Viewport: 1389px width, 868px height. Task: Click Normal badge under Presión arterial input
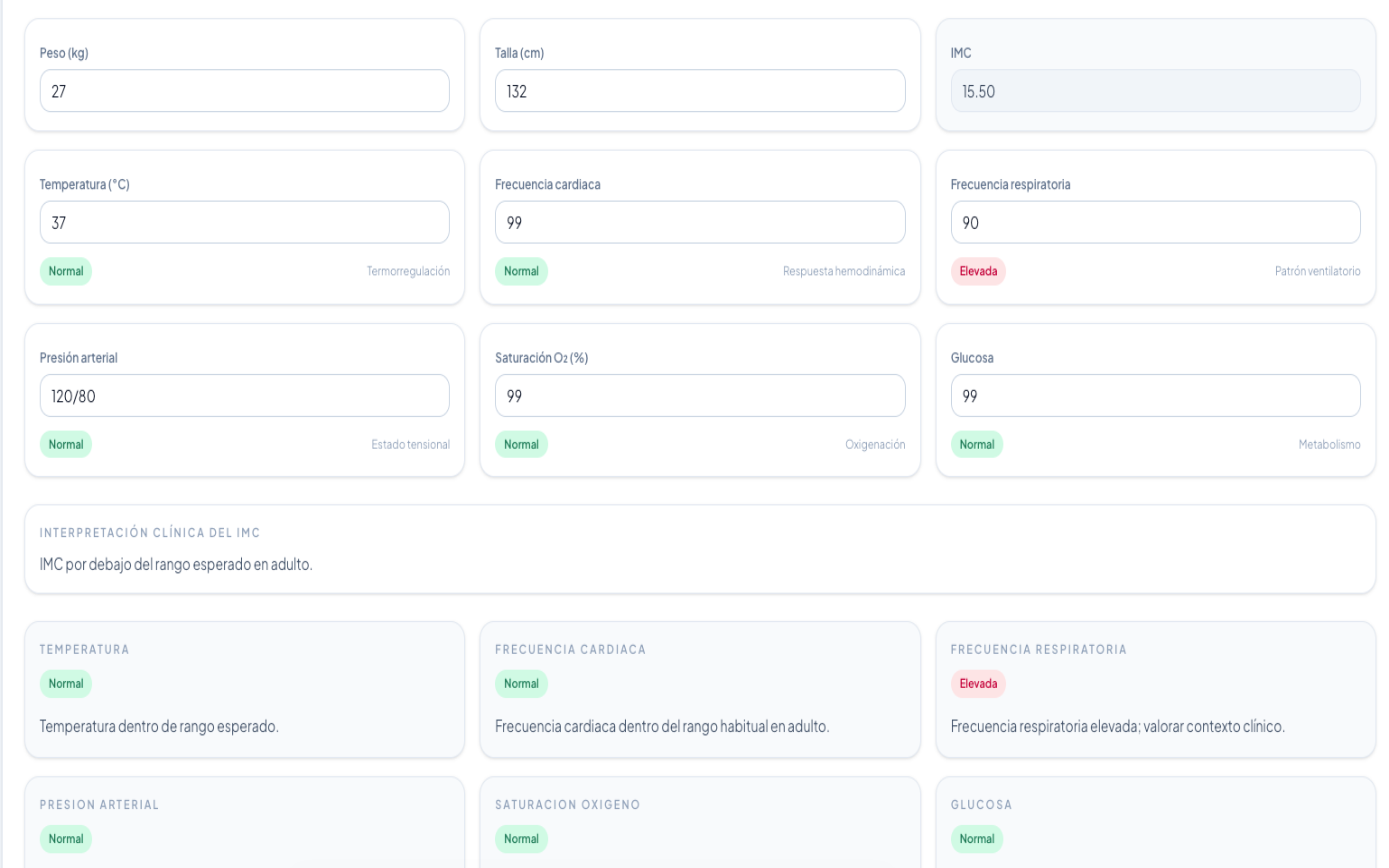65,444
